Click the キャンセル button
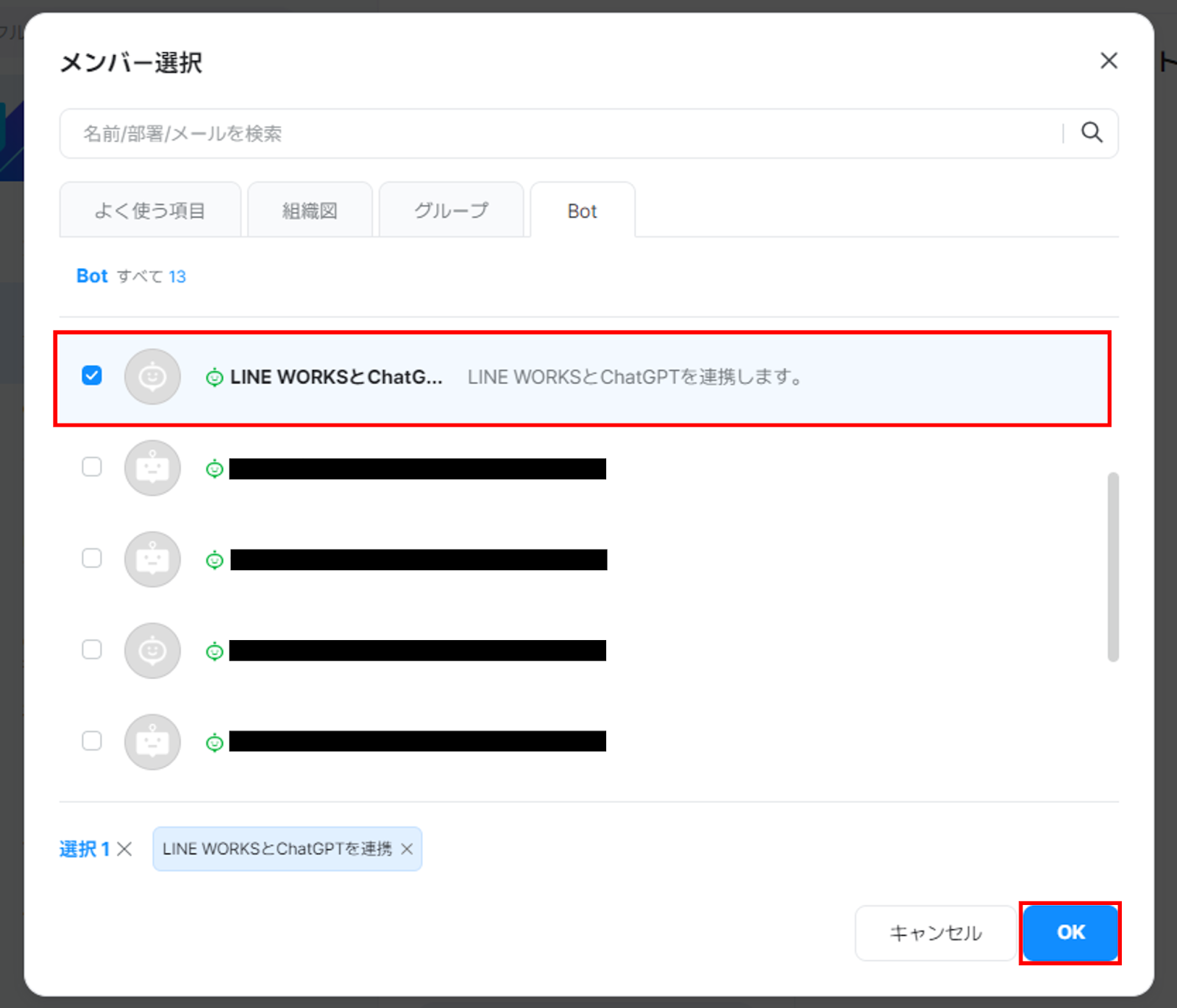Viewport: 1177px width, 1008px height. pyautogui.click(x=936, y=932)
